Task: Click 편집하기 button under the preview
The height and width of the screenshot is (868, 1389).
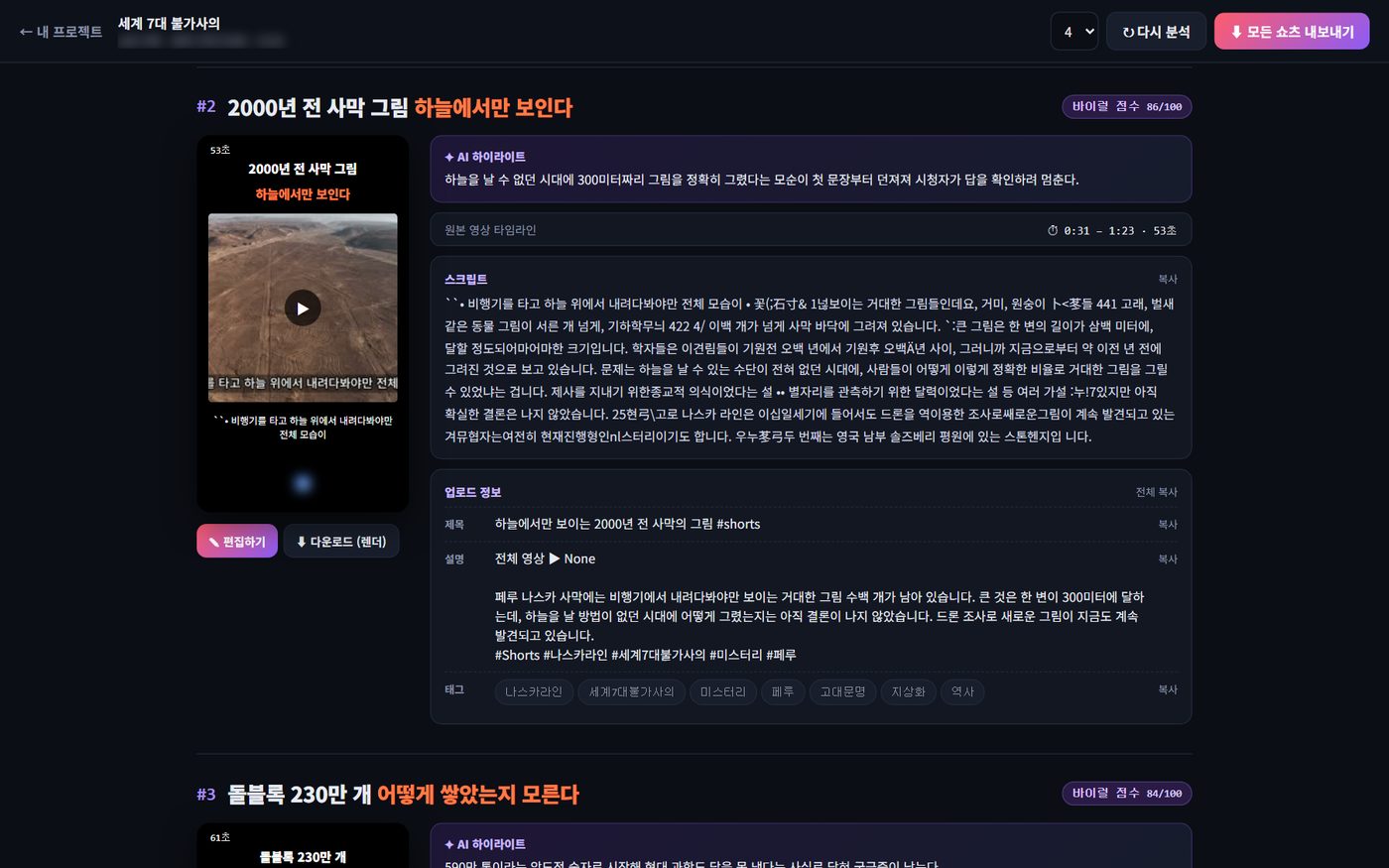Action: 237,542
